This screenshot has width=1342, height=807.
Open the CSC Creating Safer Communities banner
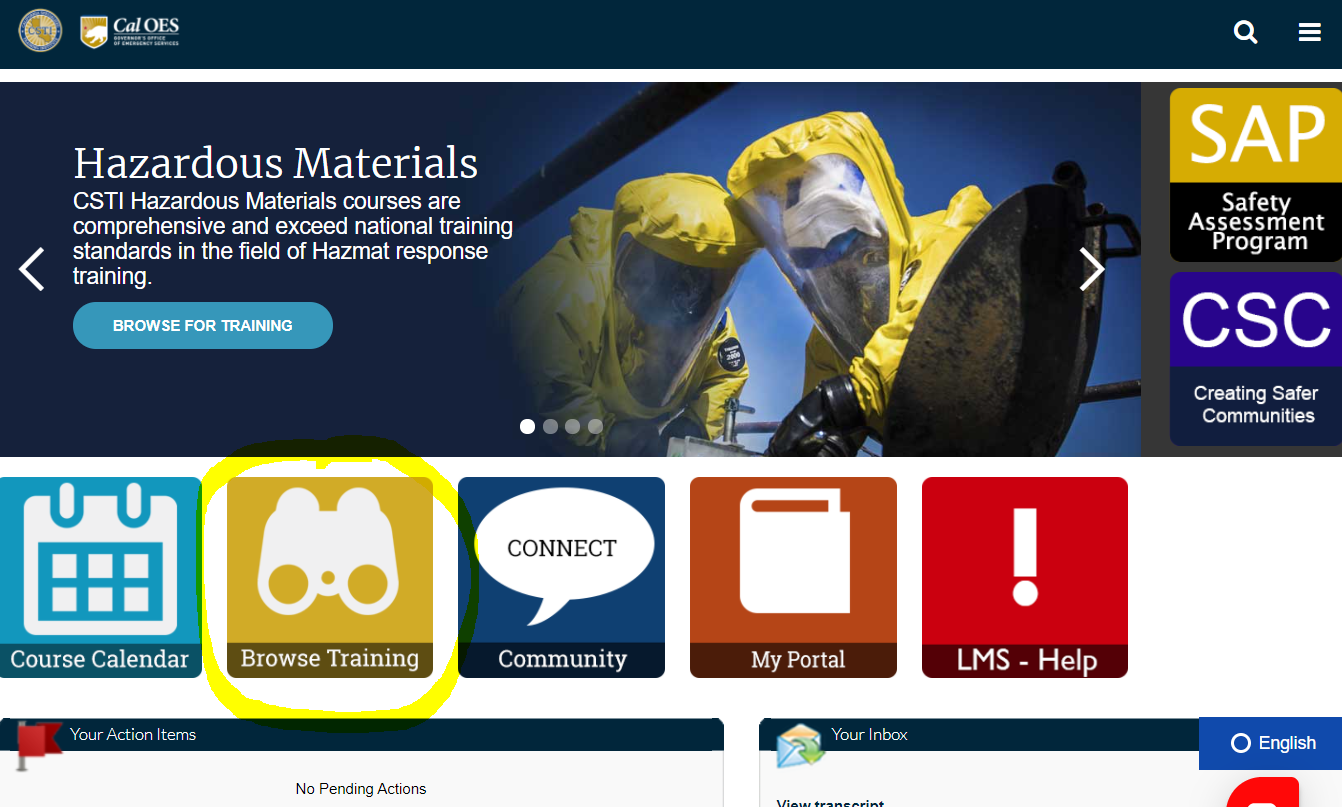(x=1256, y=359)
